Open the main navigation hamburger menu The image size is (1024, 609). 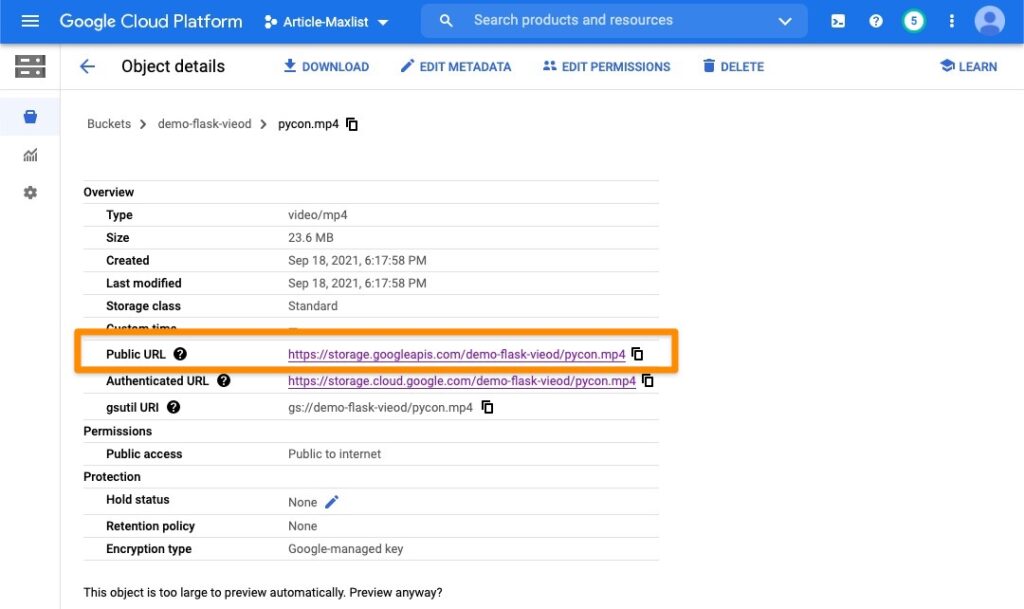30,21
